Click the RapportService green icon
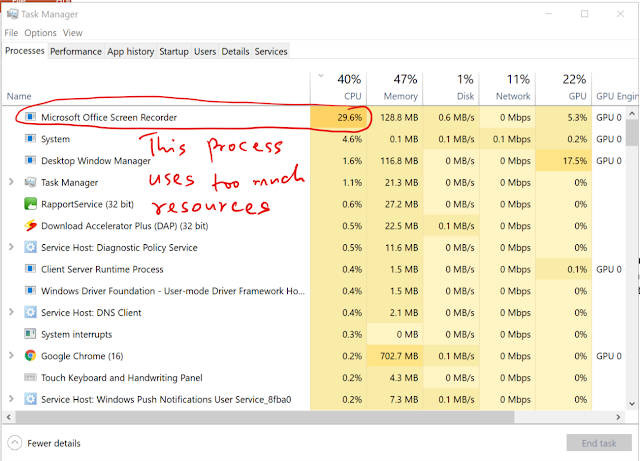Viewport: 640px width, 461px height. coord(30,204)
